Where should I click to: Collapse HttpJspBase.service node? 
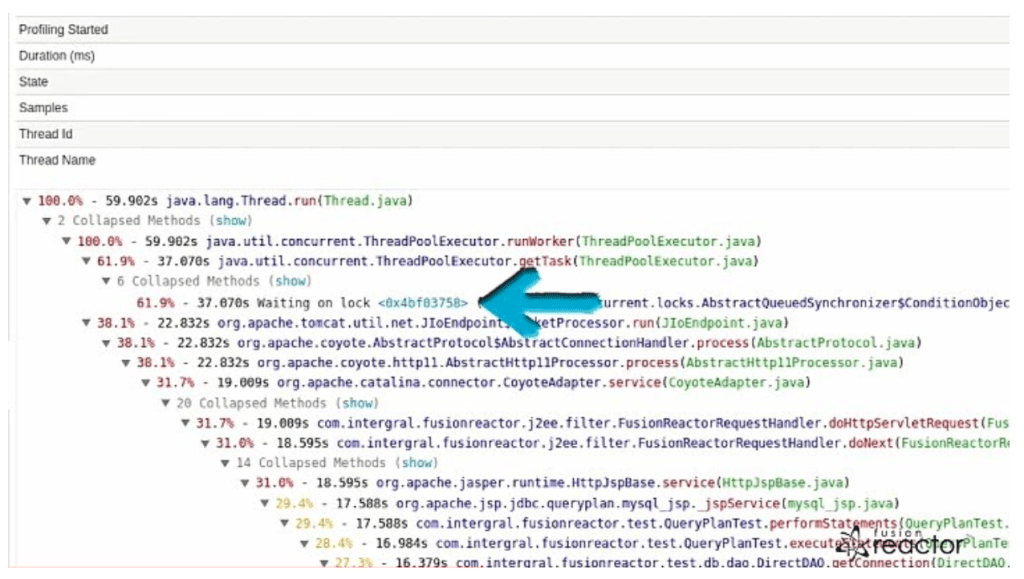tap(246, 483)
